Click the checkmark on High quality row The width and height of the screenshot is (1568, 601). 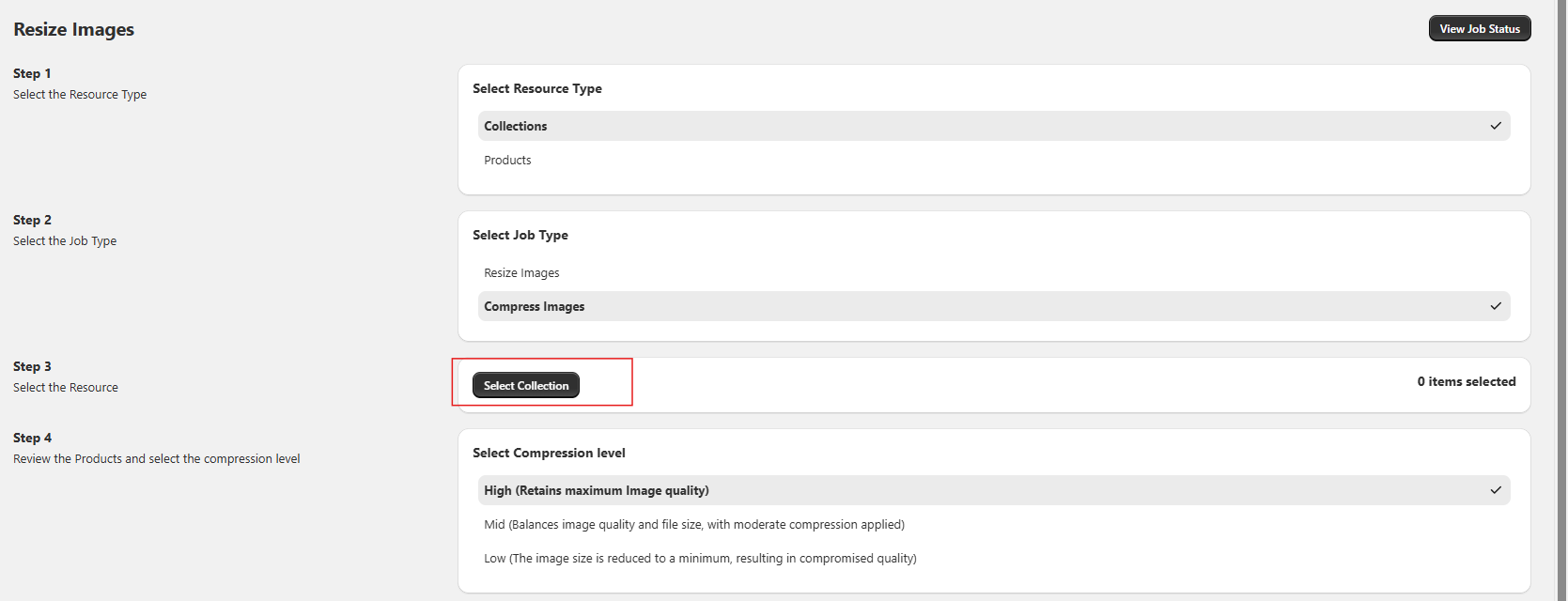coord(1496,490)
